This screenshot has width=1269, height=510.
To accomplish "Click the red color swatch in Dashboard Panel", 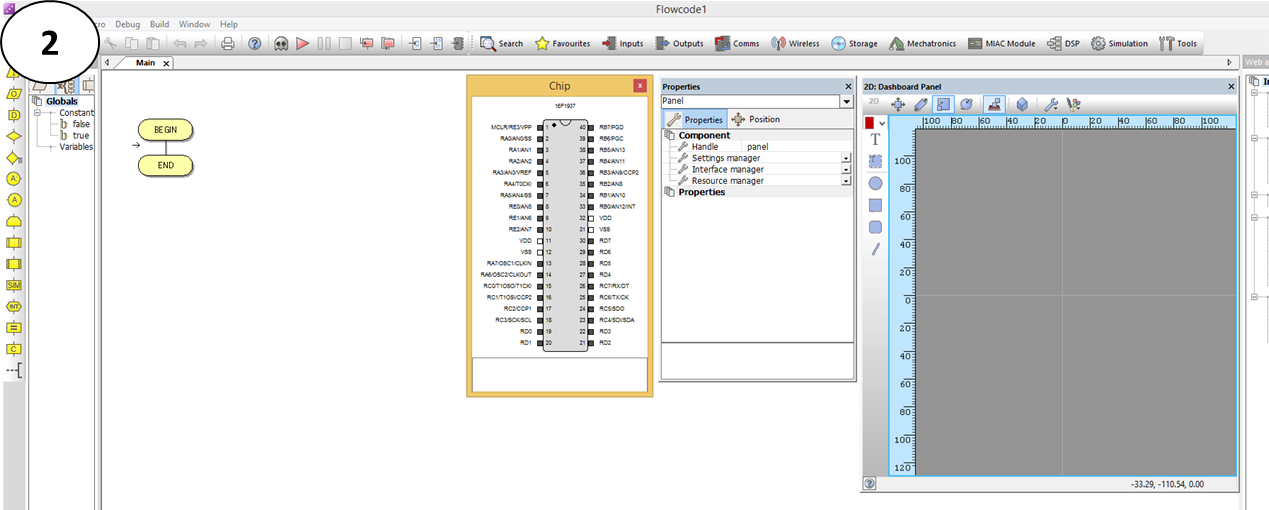I will tap(870, 122).
